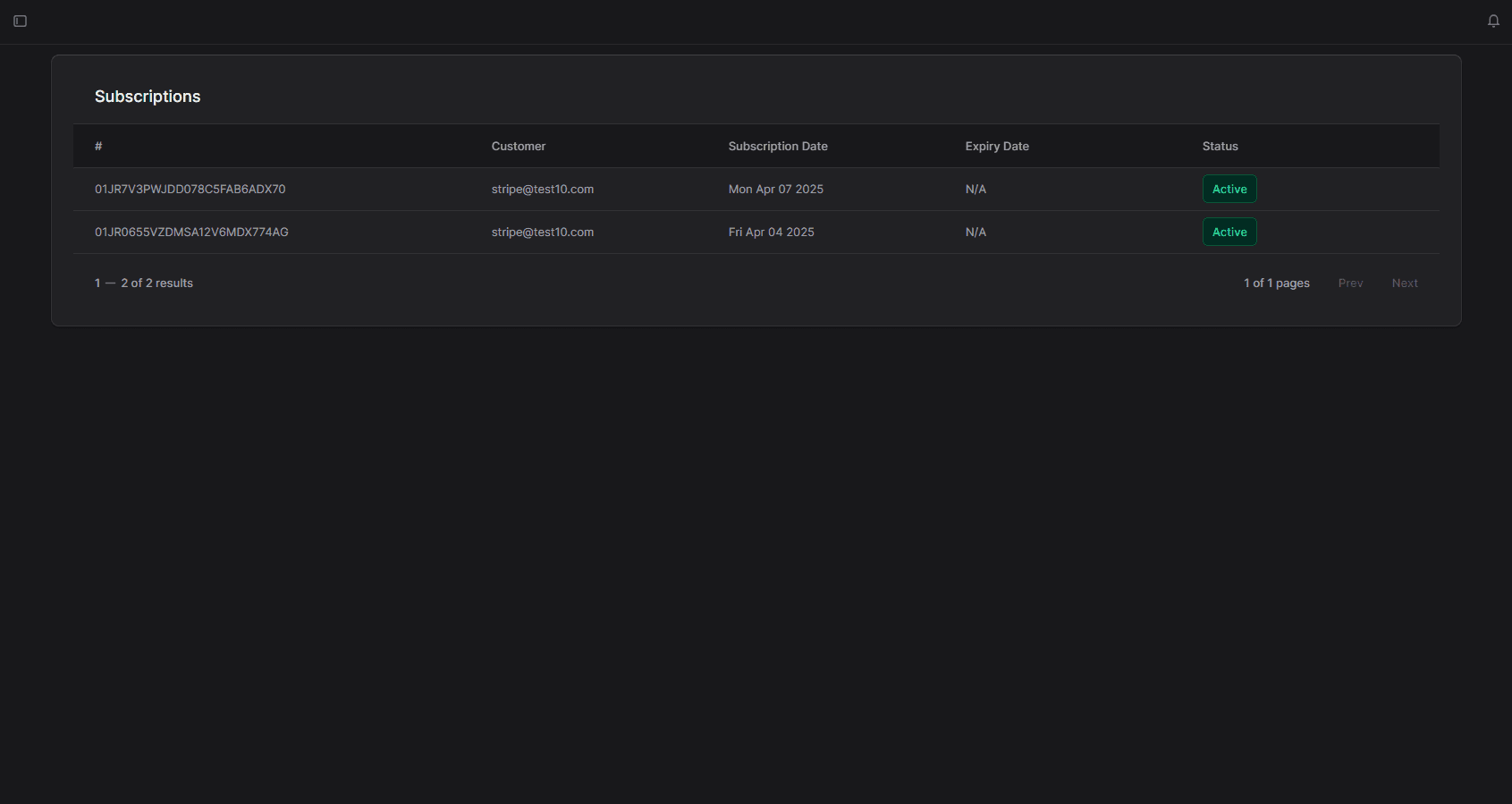1512x804 pixels.
Task: Click the Expiry Date column header
Action: tap(996, 147)
